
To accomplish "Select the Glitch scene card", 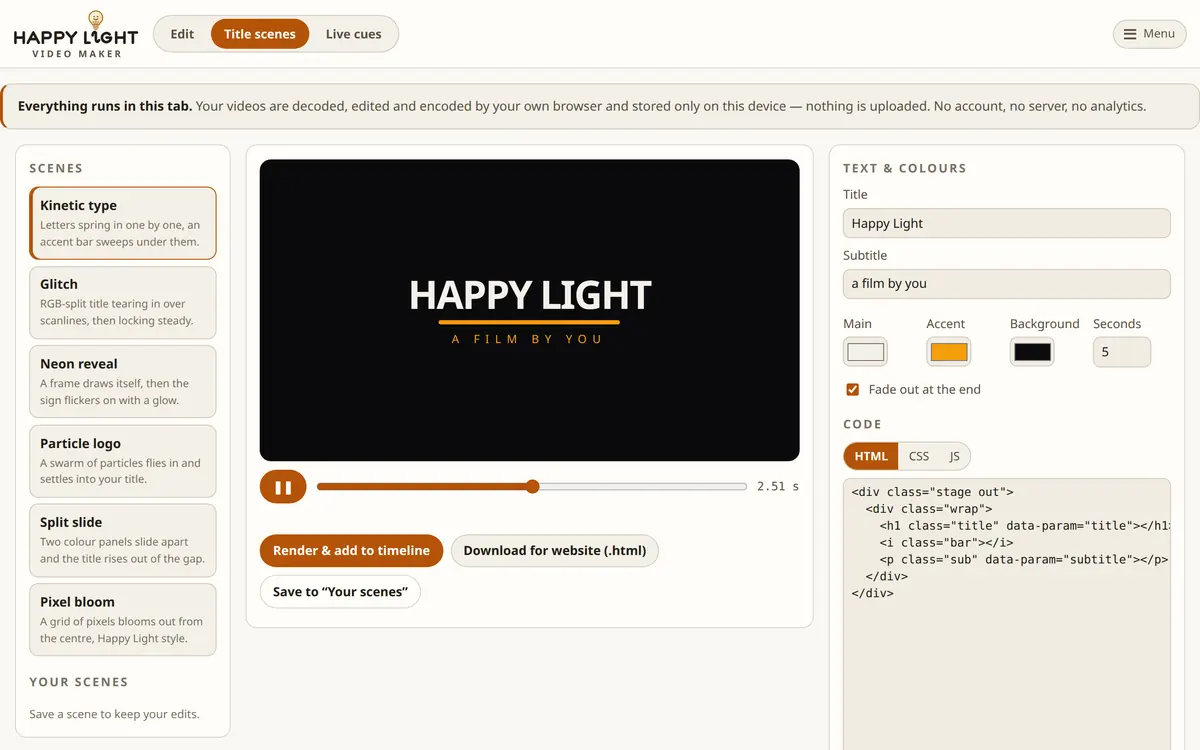I will coord(123,302).
